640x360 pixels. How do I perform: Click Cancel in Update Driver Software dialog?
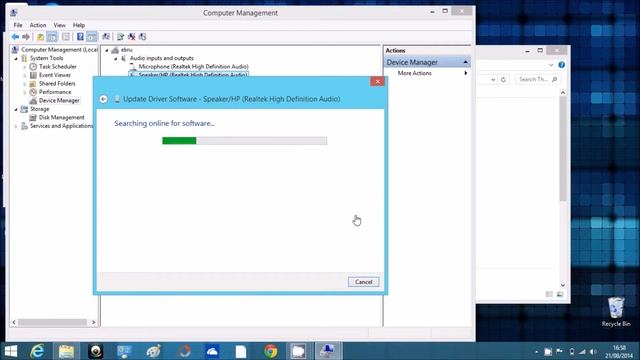coord(363,282)
